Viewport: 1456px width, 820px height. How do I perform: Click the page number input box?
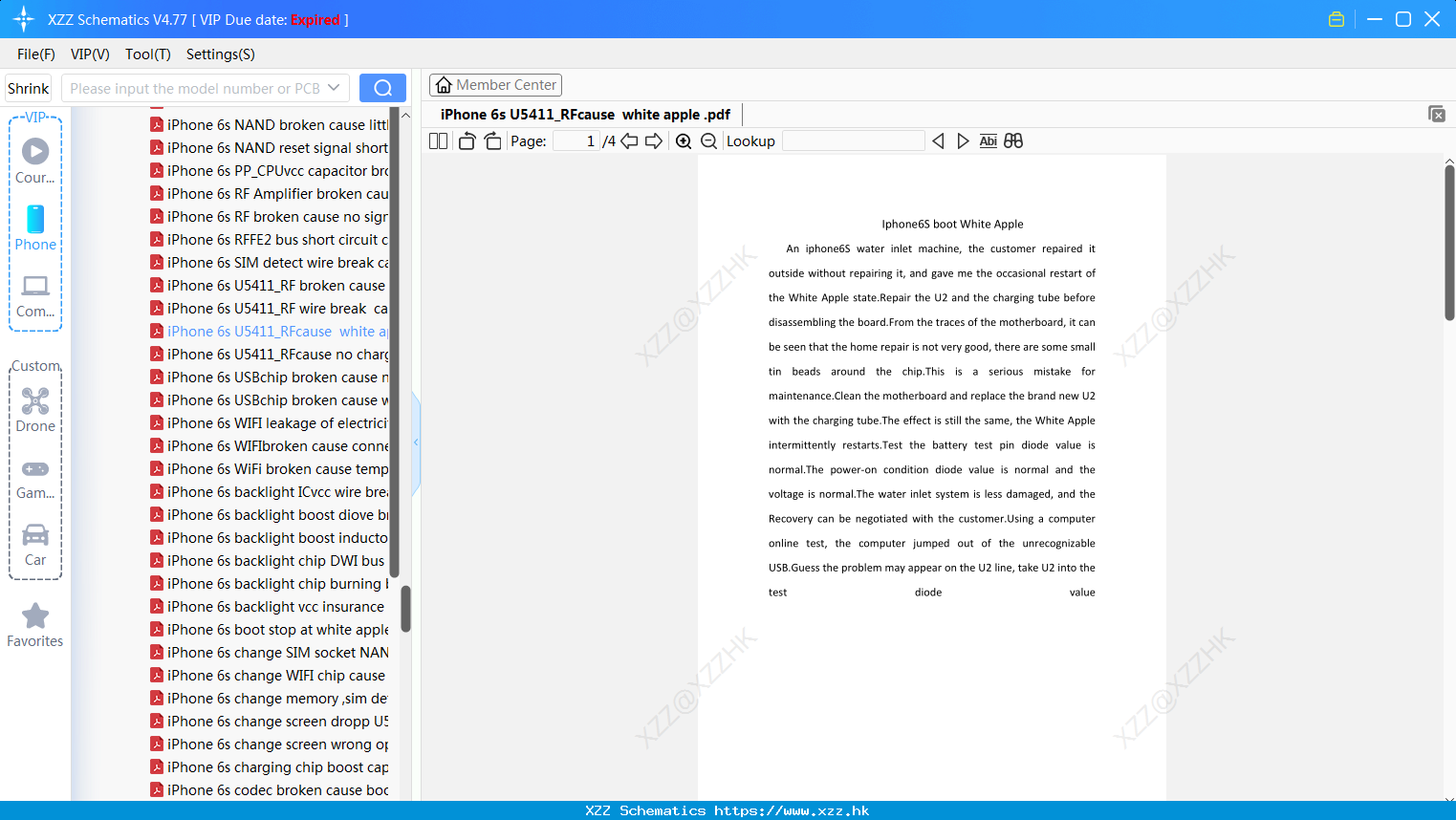point(576,141)
